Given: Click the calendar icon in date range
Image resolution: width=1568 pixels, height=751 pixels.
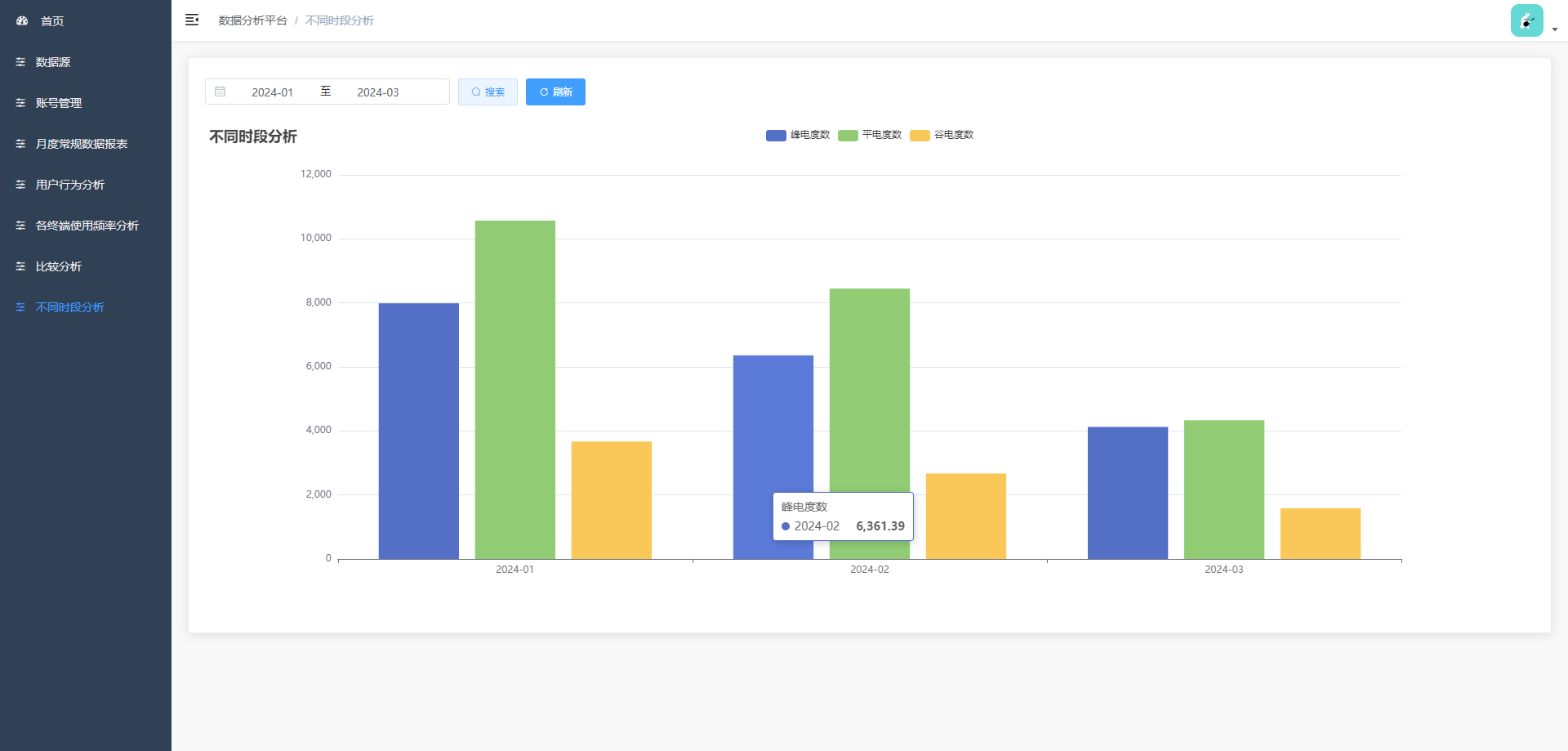Looking at the screenshot, I should [x=220, y=92].
